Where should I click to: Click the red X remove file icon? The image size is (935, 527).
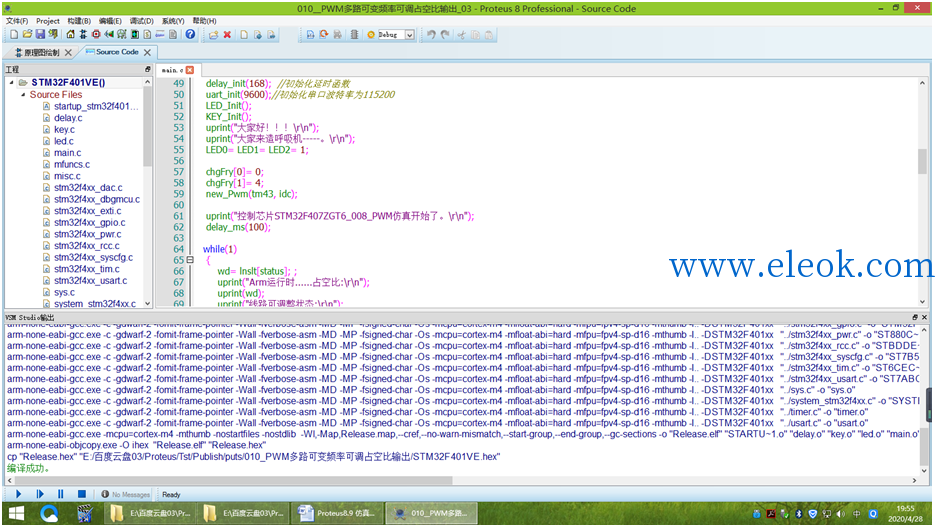pos(227,35)
